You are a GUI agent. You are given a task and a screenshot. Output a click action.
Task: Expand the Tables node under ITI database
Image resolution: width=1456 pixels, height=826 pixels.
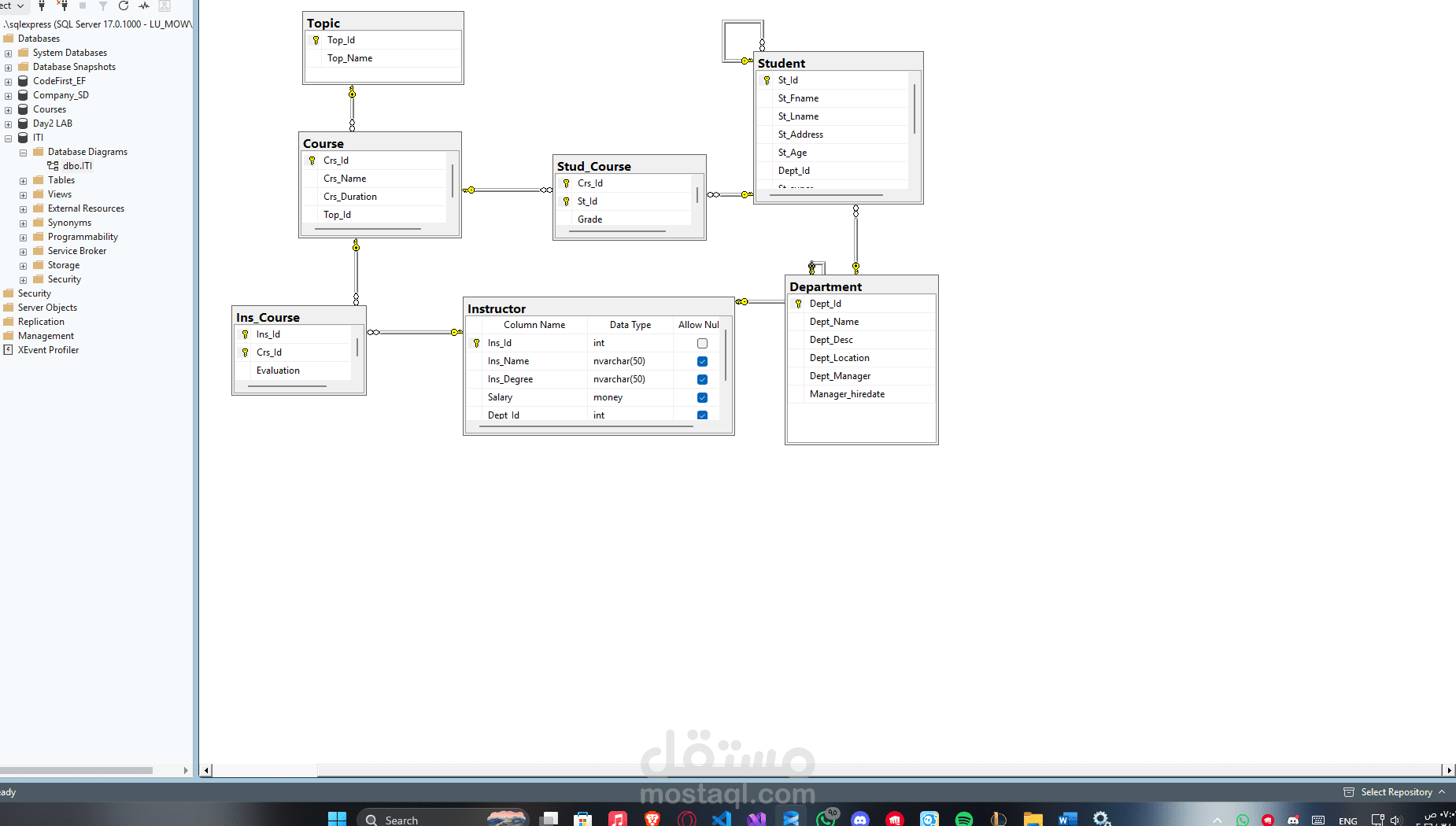[22, 180]
